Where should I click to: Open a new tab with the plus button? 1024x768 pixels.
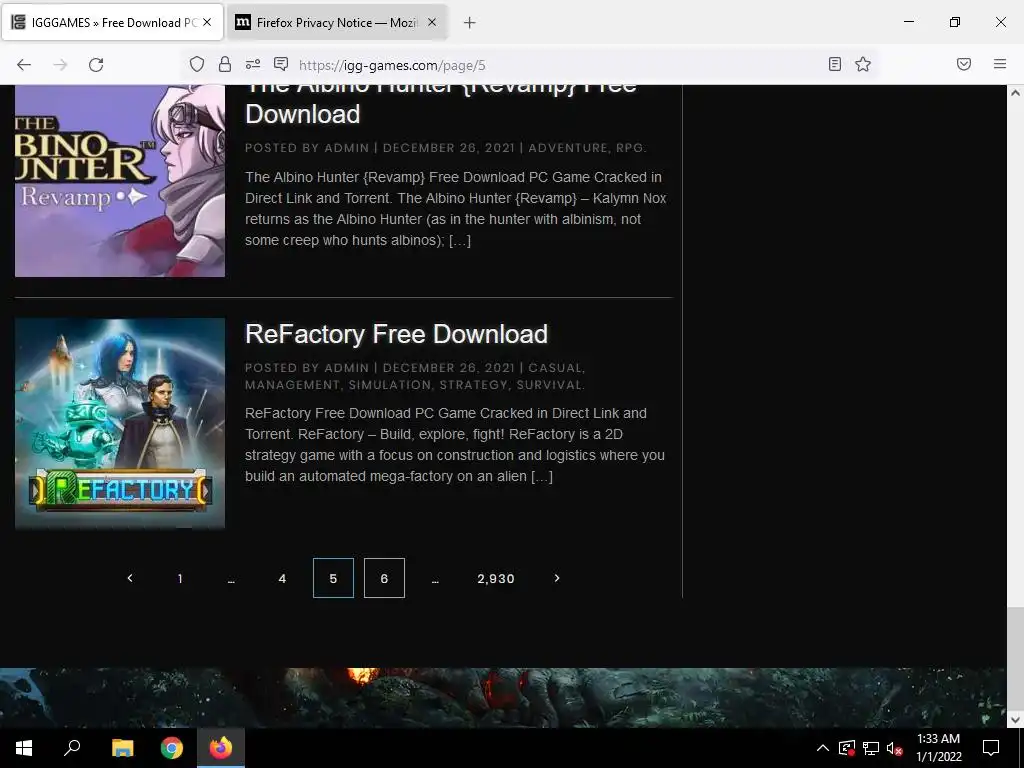469,23
